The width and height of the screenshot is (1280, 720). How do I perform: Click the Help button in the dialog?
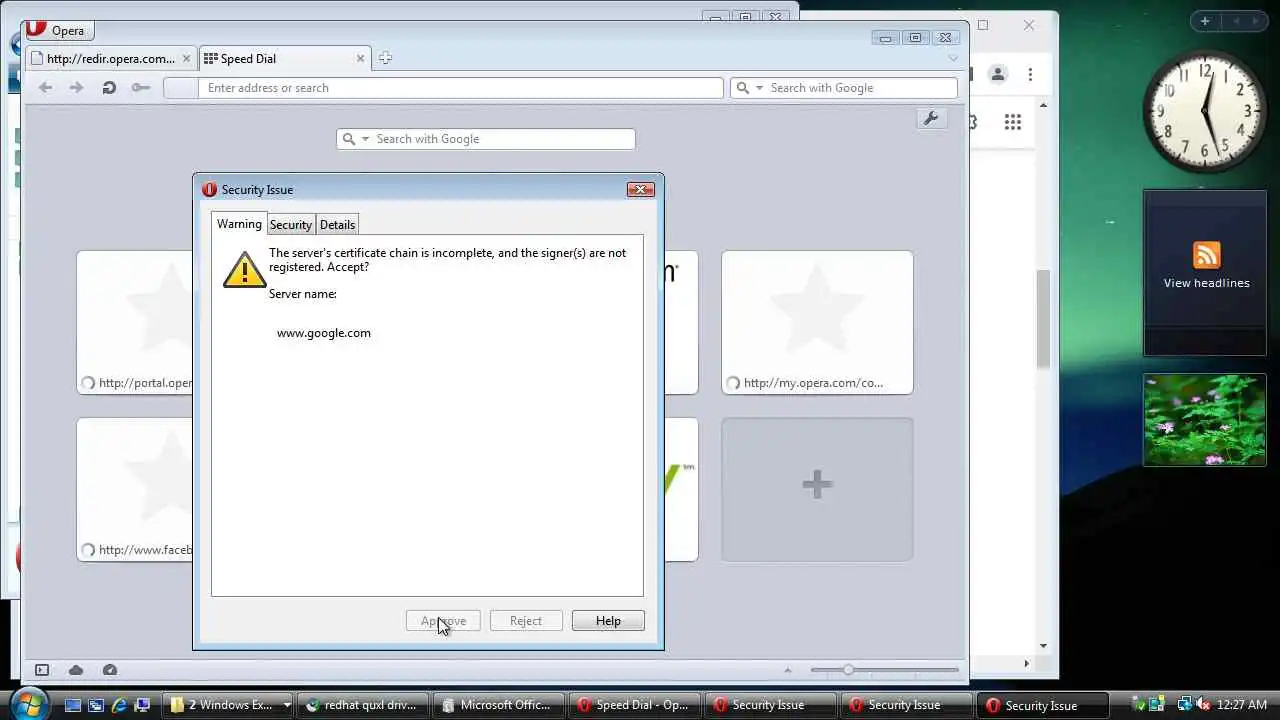[x=608, y=621]
